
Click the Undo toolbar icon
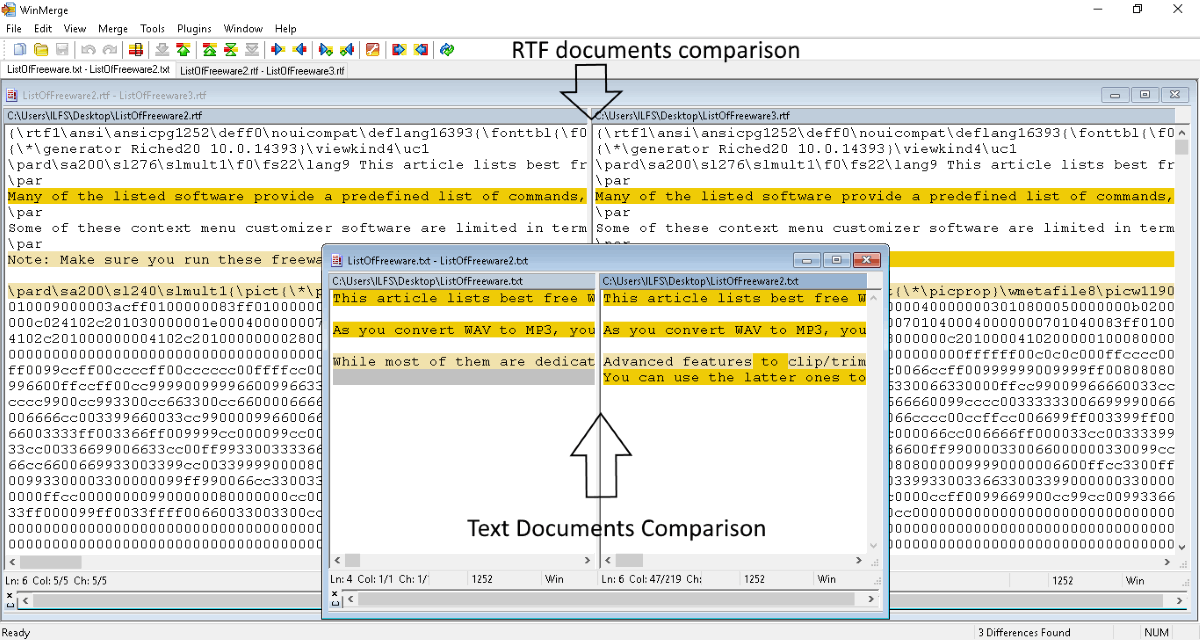(89, 49)
